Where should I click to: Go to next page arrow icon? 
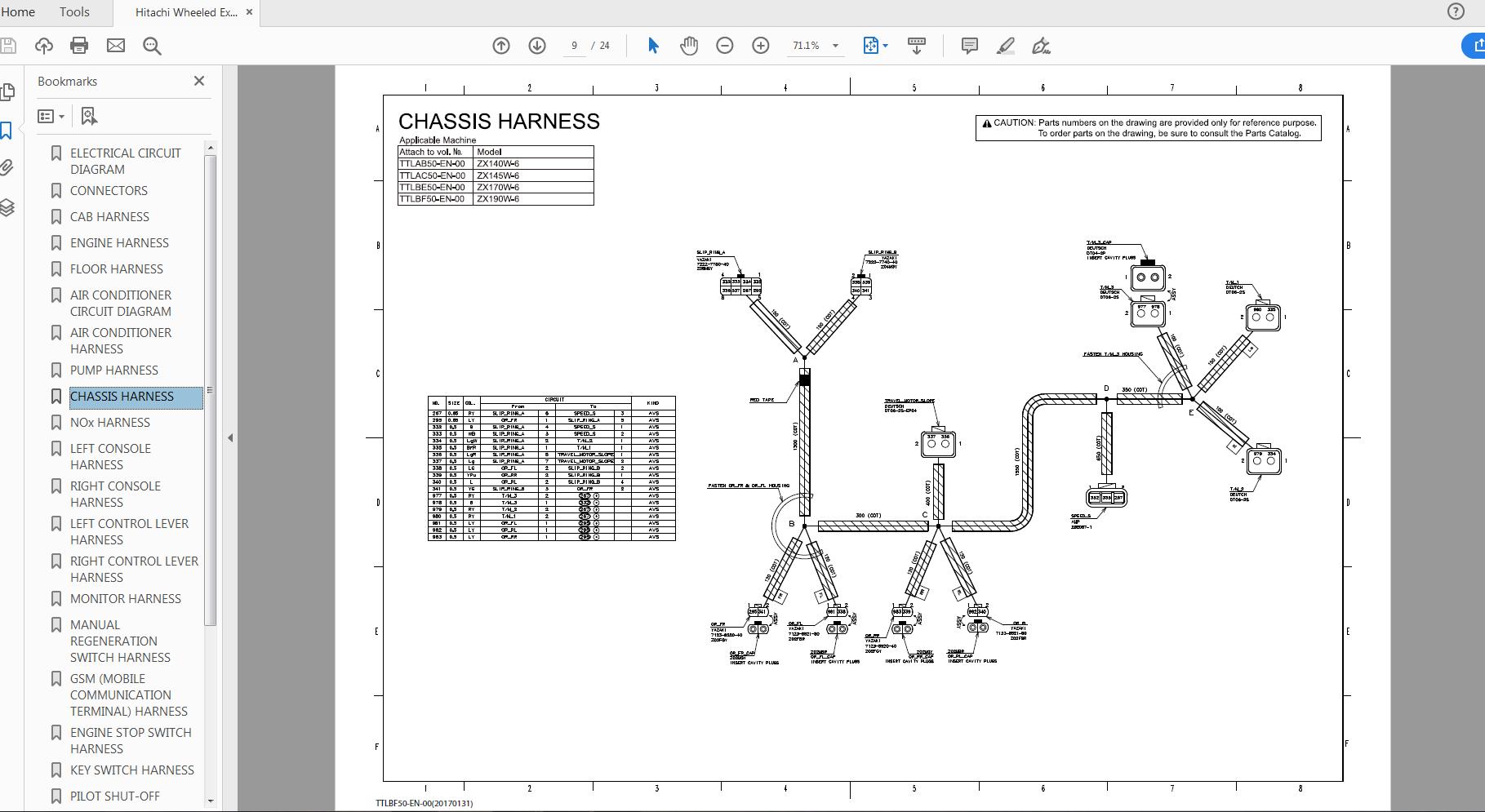coord(537,46)
